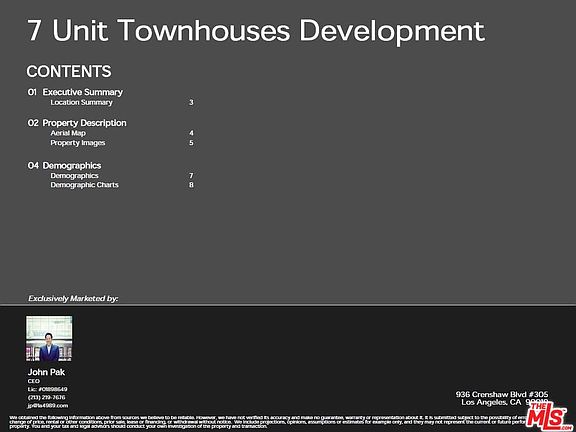Screen dimensions: 576x432
Task: Click the agent license number line
Action: (x=47, y=389)
